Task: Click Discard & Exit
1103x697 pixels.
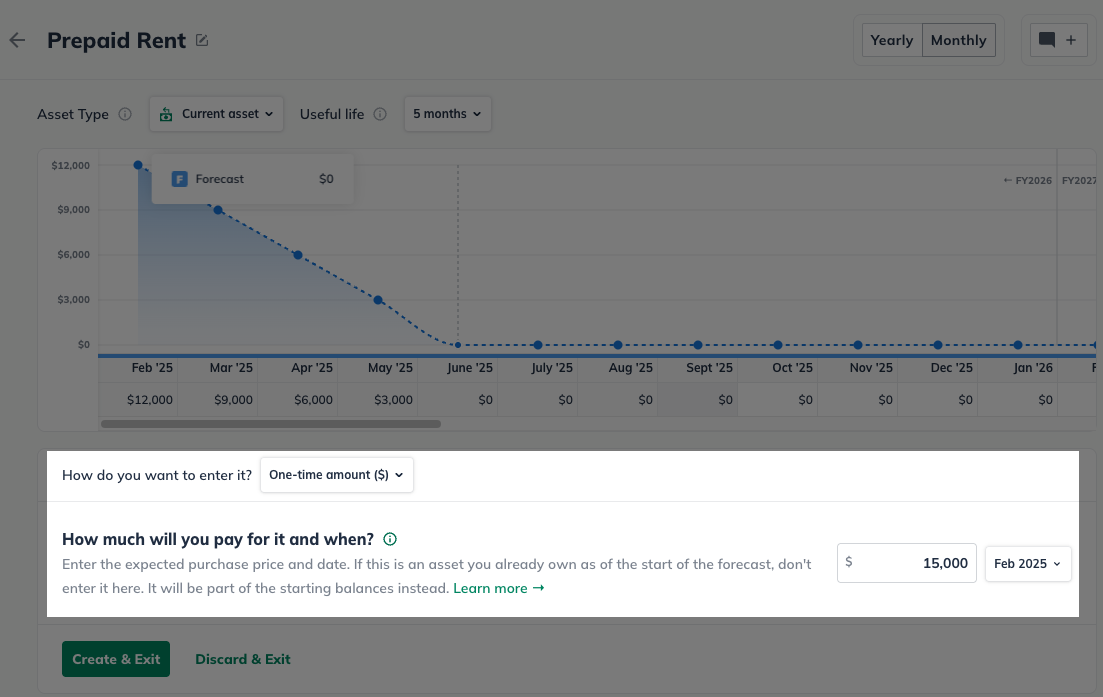Action: coord(243,659)
